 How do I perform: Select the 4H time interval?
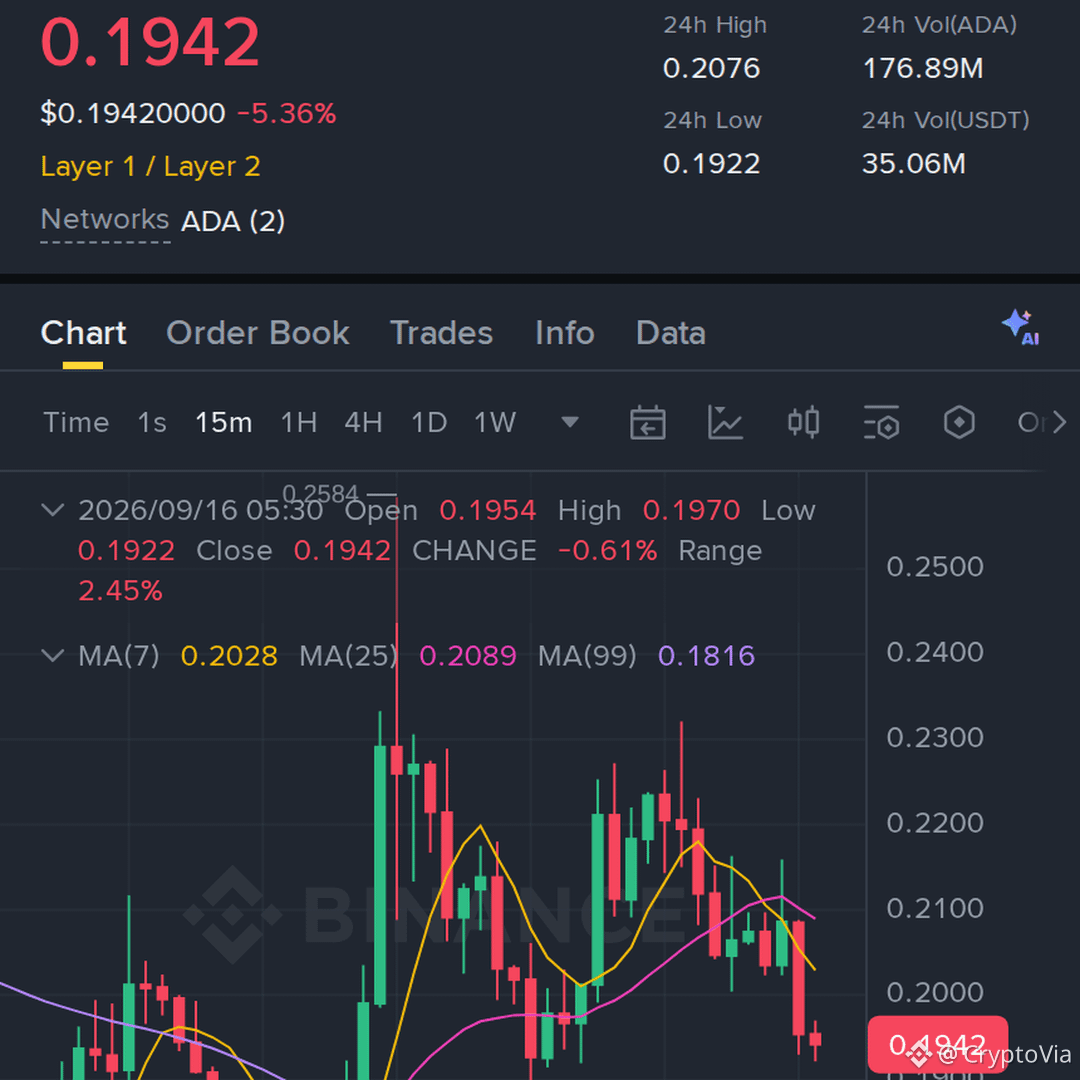364,422
